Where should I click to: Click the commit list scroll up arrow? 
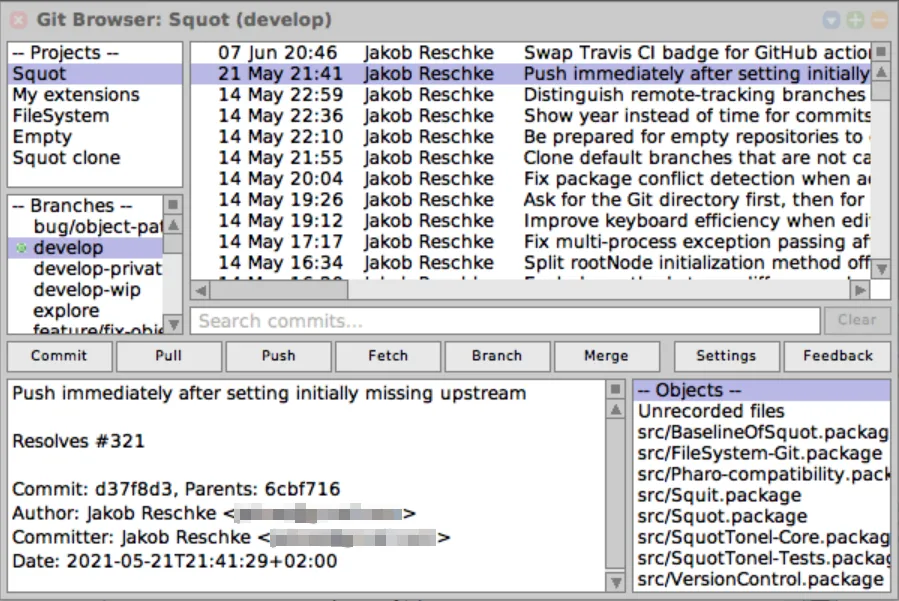(881, 72)
